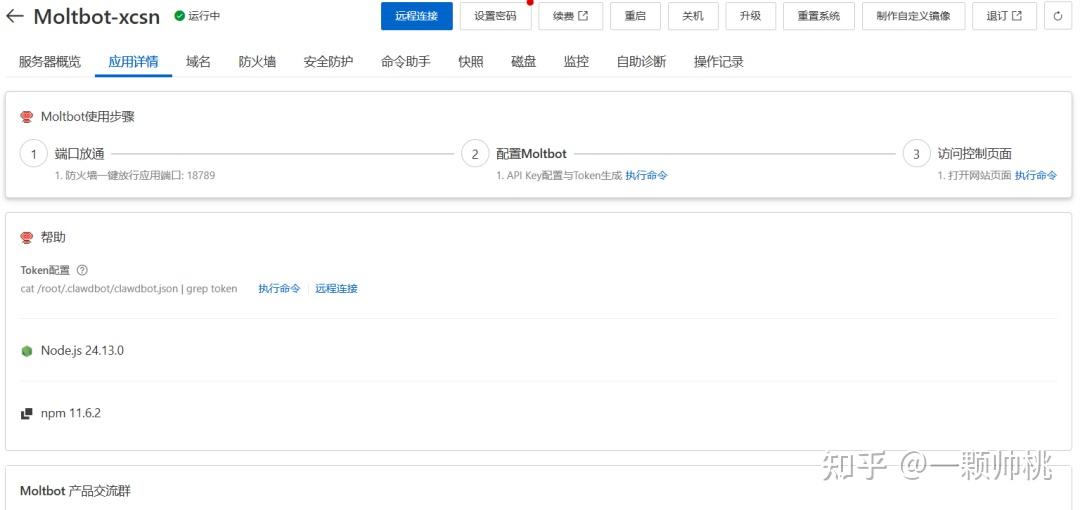Click the 重置系统 button
1080x510 pixels.
(819, 16)
